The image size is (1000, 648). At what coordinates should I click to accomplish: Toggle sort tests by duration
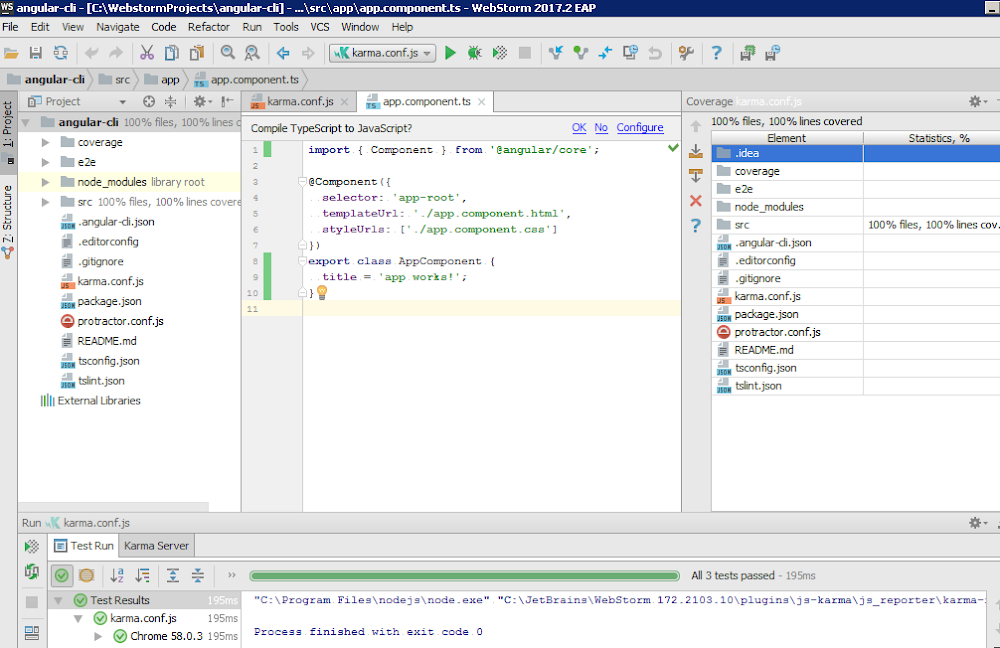(142, 575)
